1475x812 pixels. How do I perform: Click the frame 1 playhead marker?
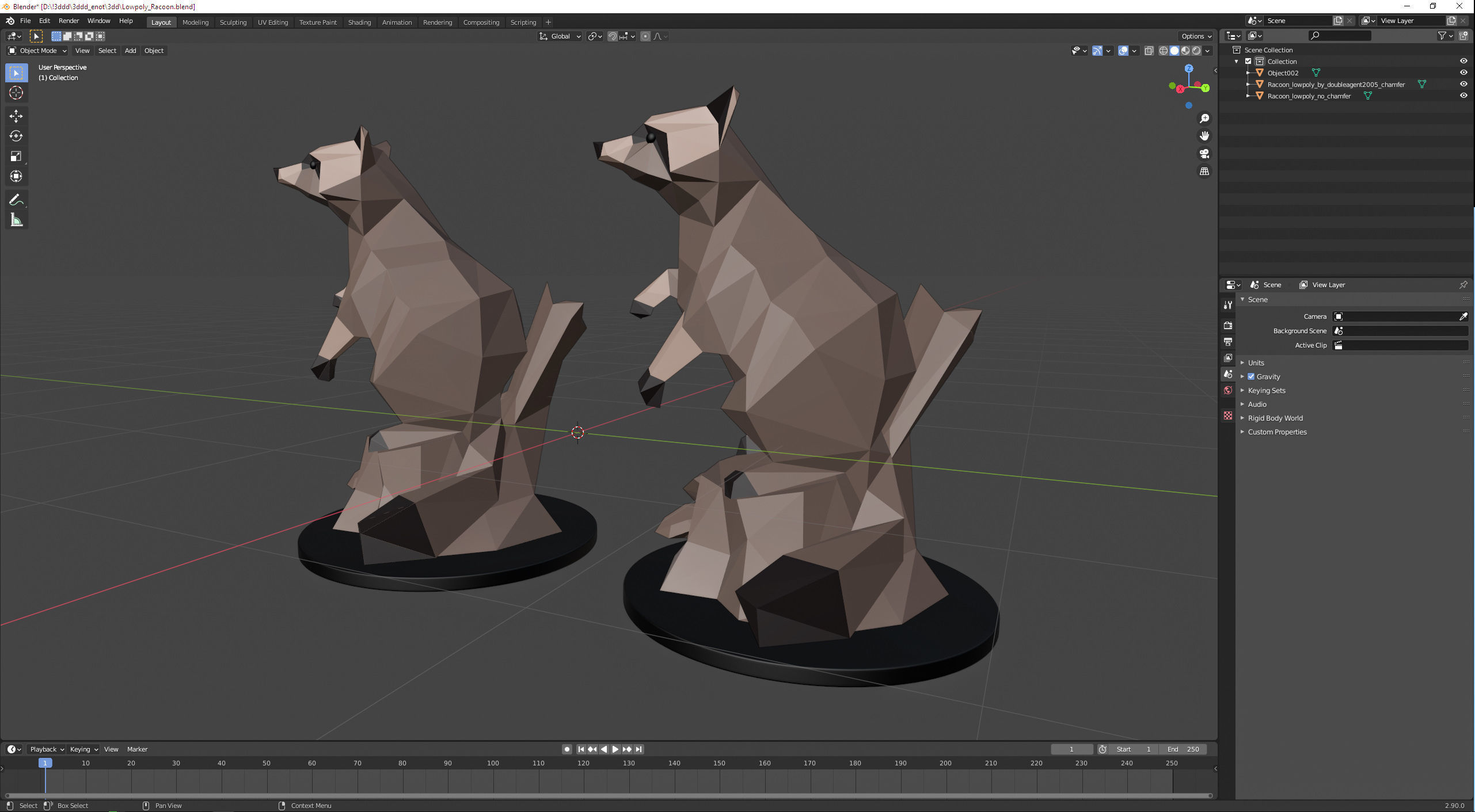(x=45, y=763)
